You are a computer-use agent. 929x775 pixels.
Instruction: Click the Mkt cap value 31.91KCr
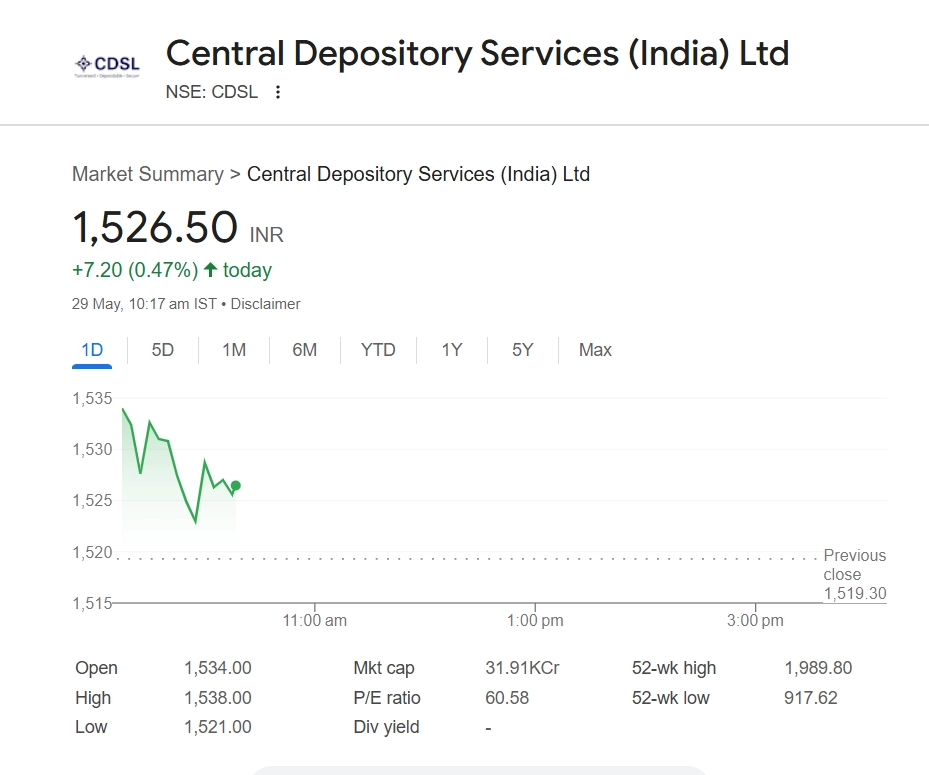pos(522,668)
